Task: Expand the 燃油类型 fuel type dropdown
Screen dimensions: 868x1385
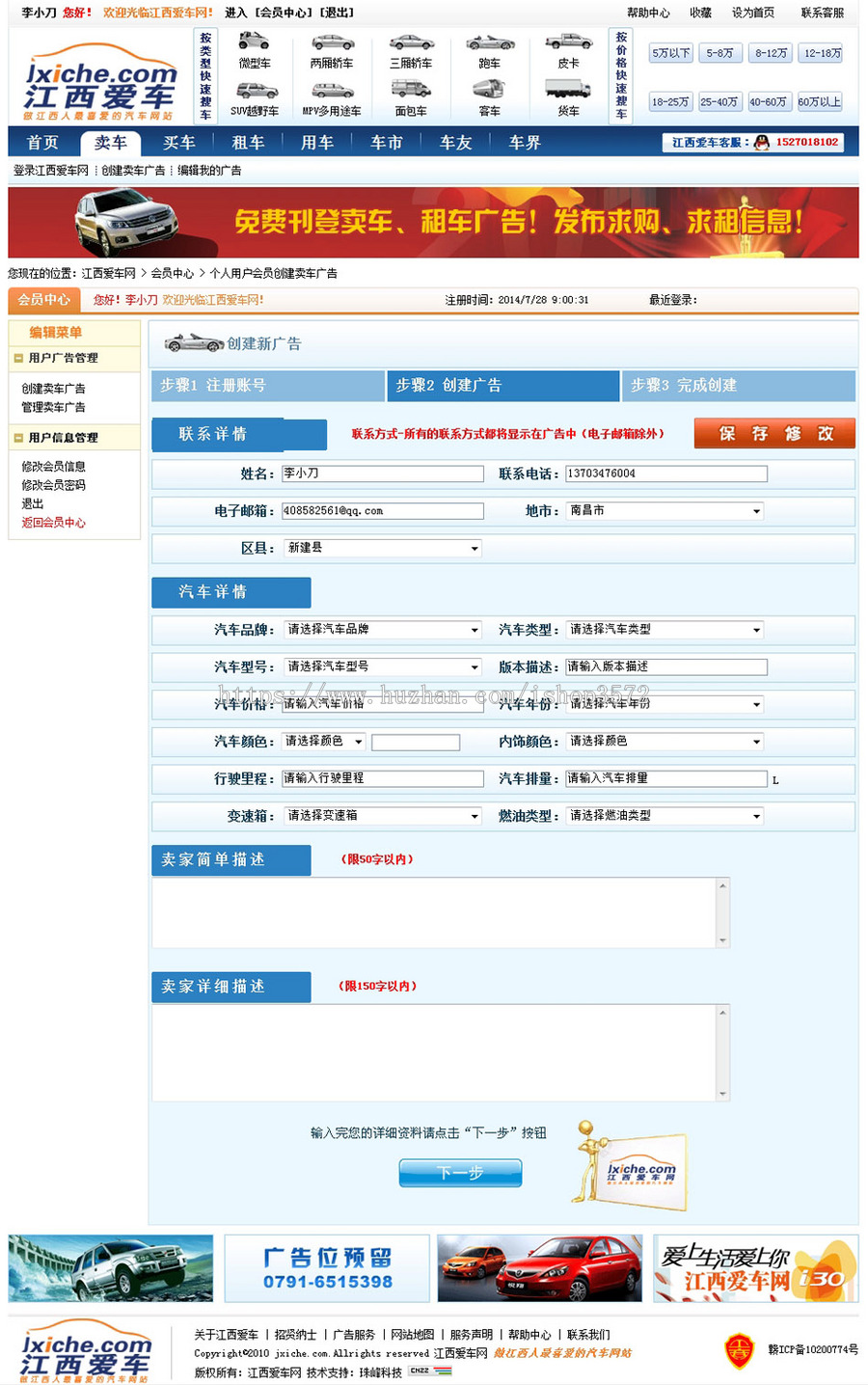Action: [x=665, y=816]
